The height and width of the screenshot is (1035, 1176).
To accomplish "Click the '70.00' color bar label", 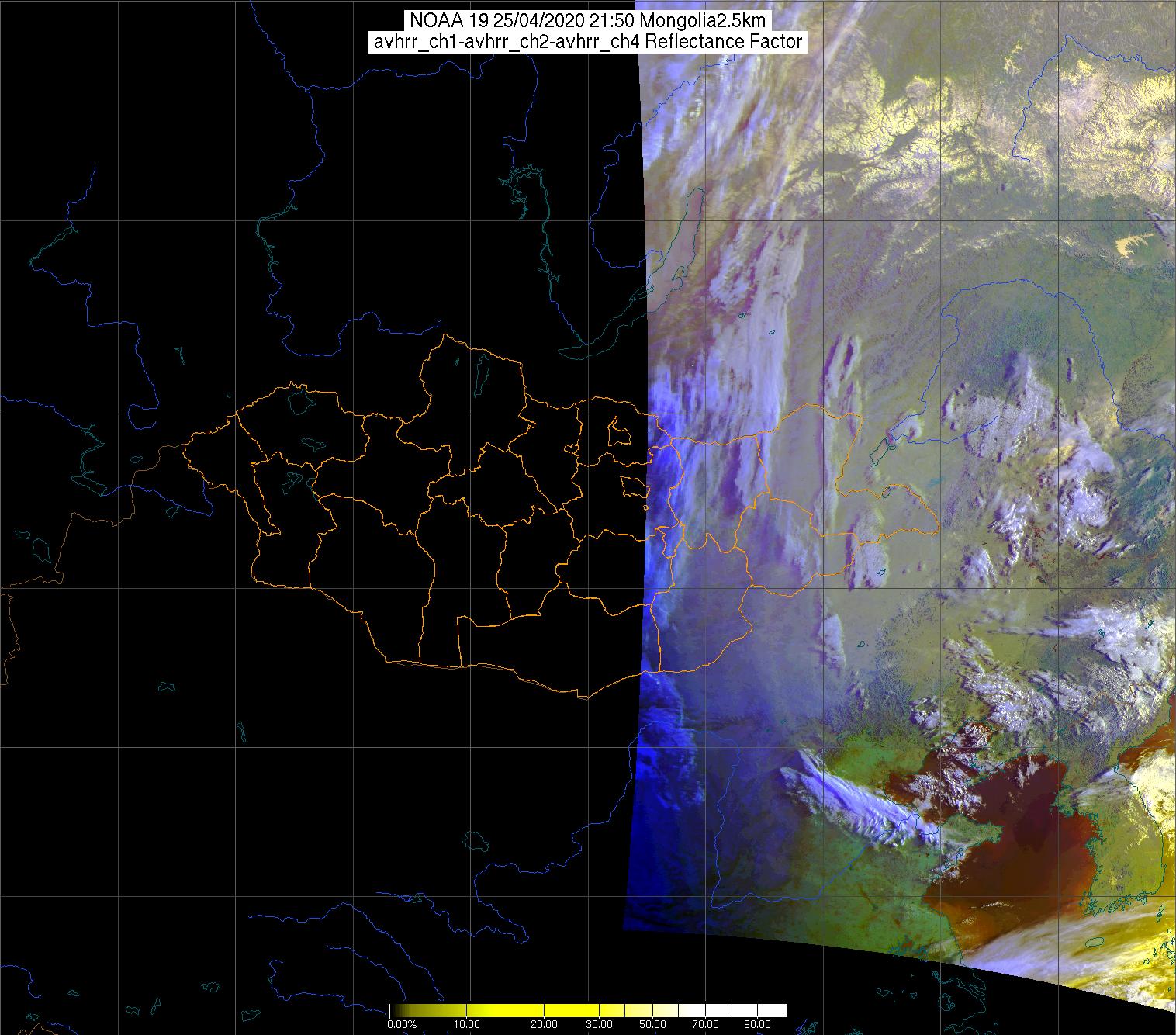I will [x=704, y=1024].
